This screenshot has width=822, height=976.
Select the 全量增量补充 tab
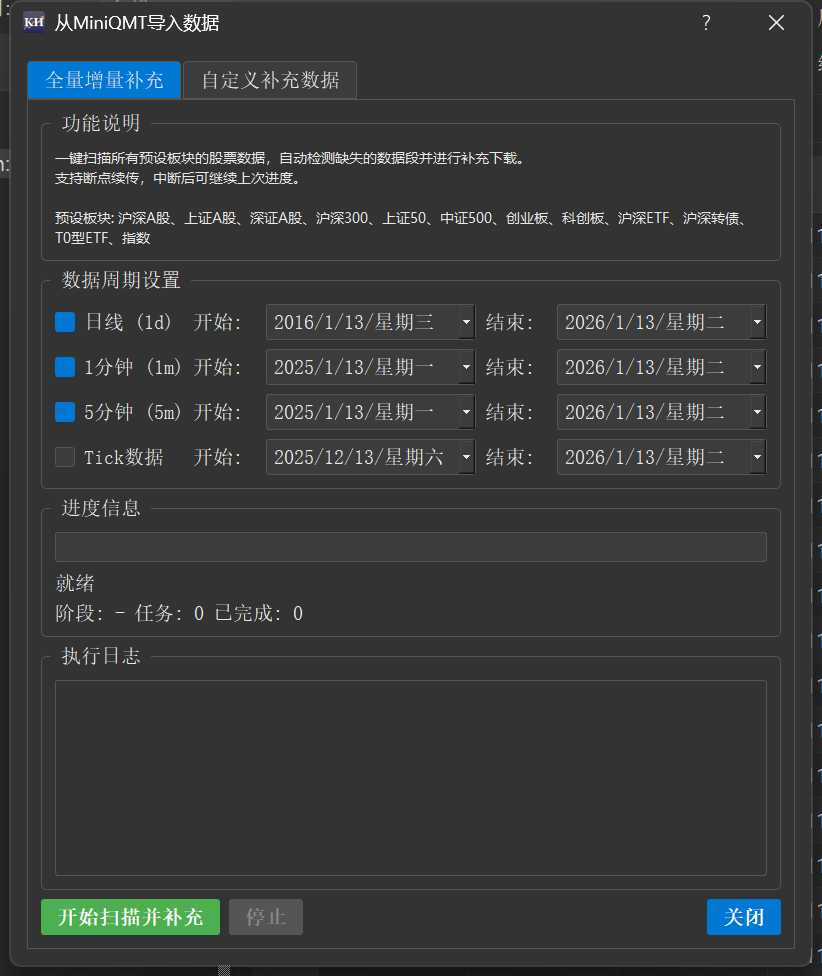coord(104,80)
